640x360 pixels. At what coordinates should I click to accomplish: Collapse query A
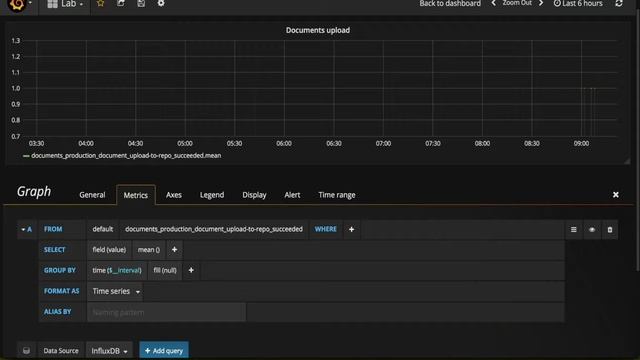tap(27, 229)
